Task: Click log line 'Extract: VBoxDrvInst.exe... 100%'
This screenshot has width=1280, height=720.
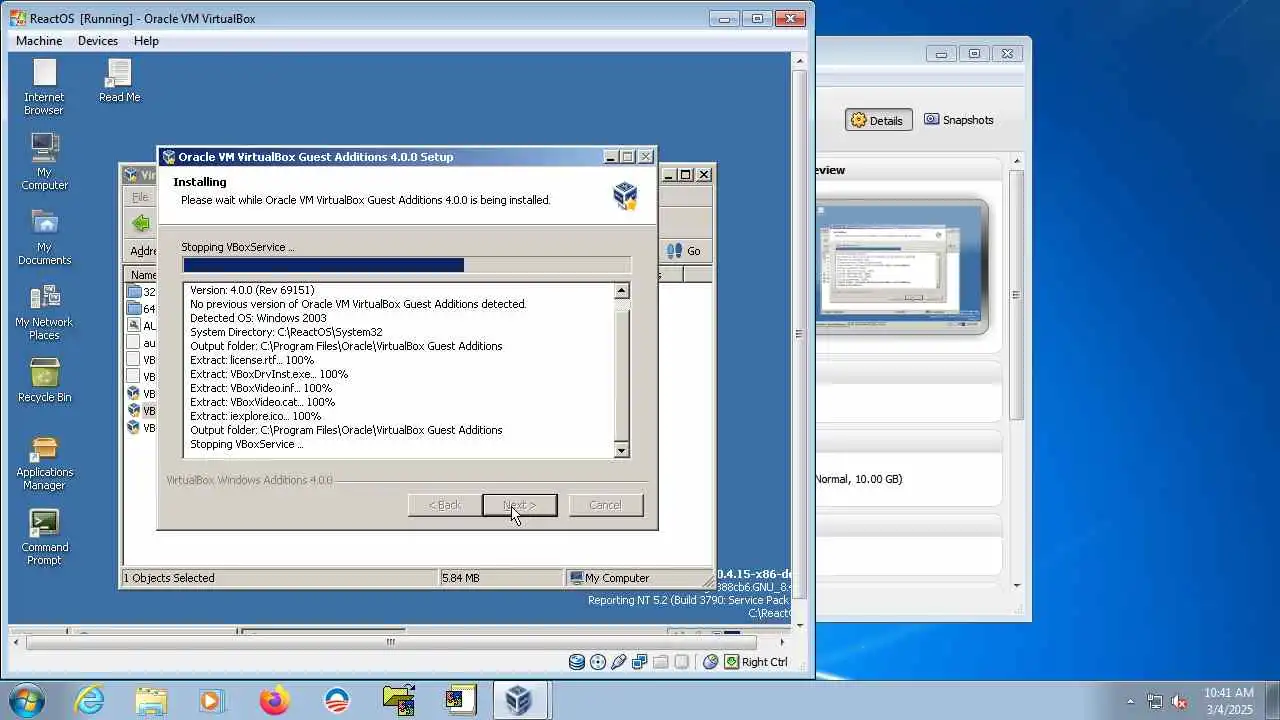Action: [269, 374]
